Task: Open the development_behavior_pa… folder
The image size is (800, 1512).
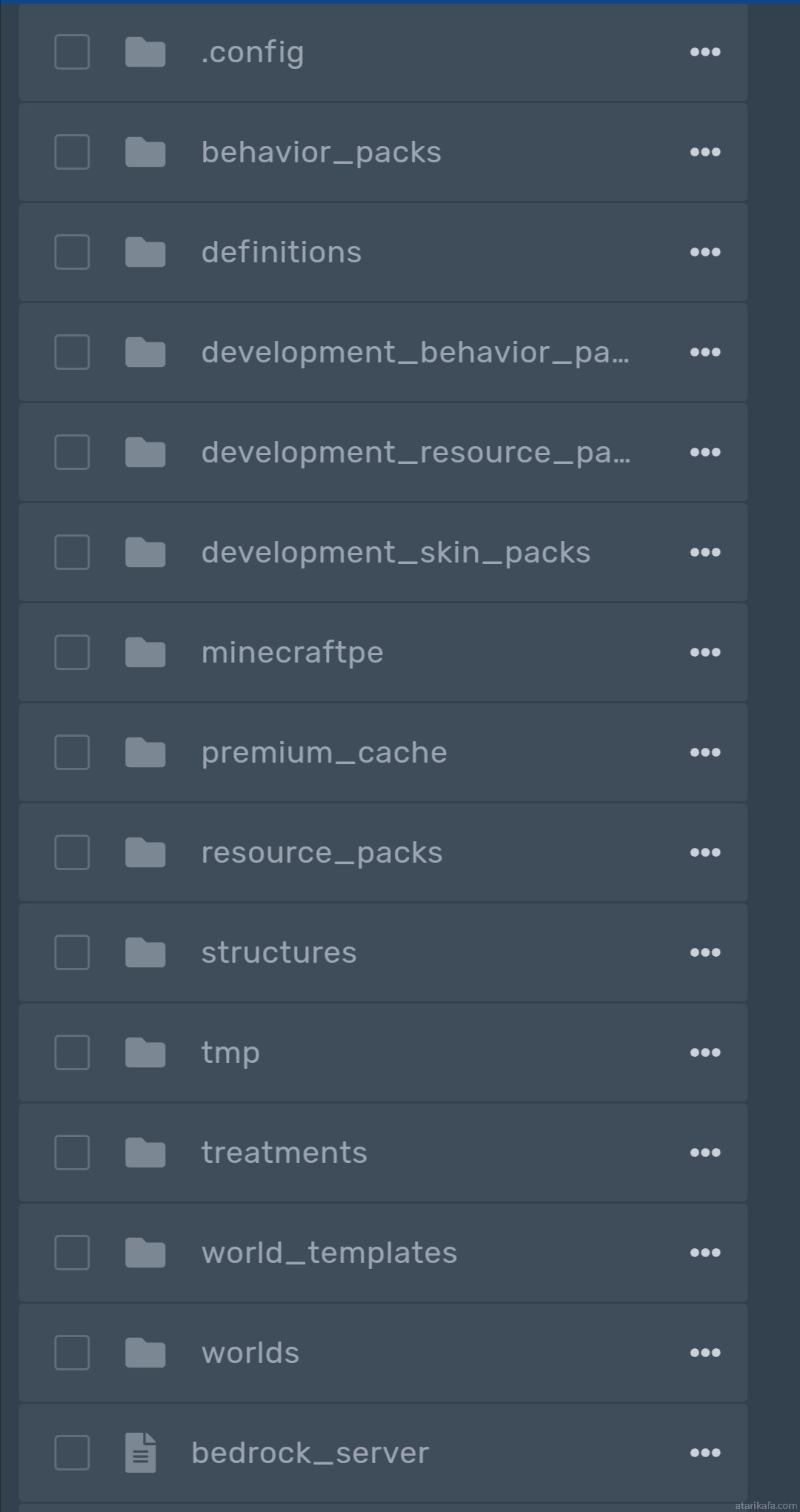Action: (x=416, y=352)
